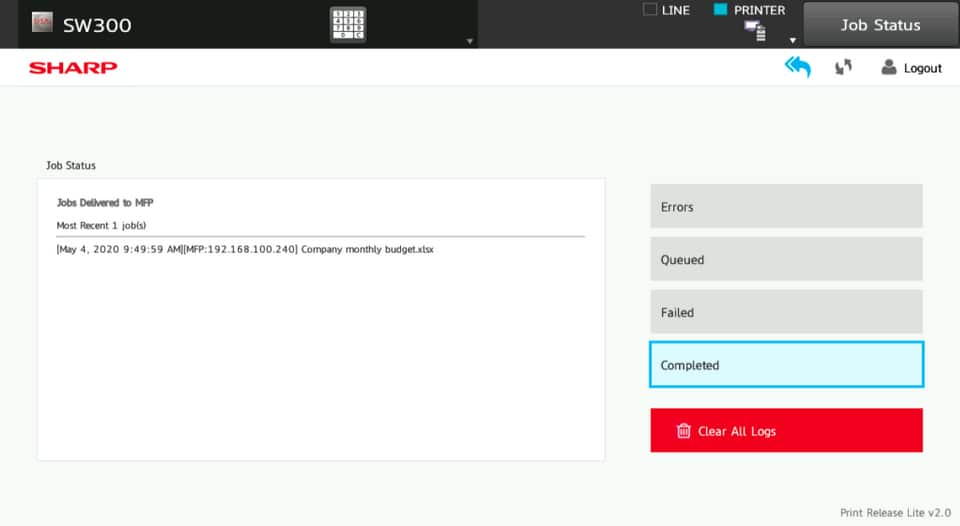Switch to the Queued jobs tab
This screenshot has height=526, width=960.
(786, 260)
